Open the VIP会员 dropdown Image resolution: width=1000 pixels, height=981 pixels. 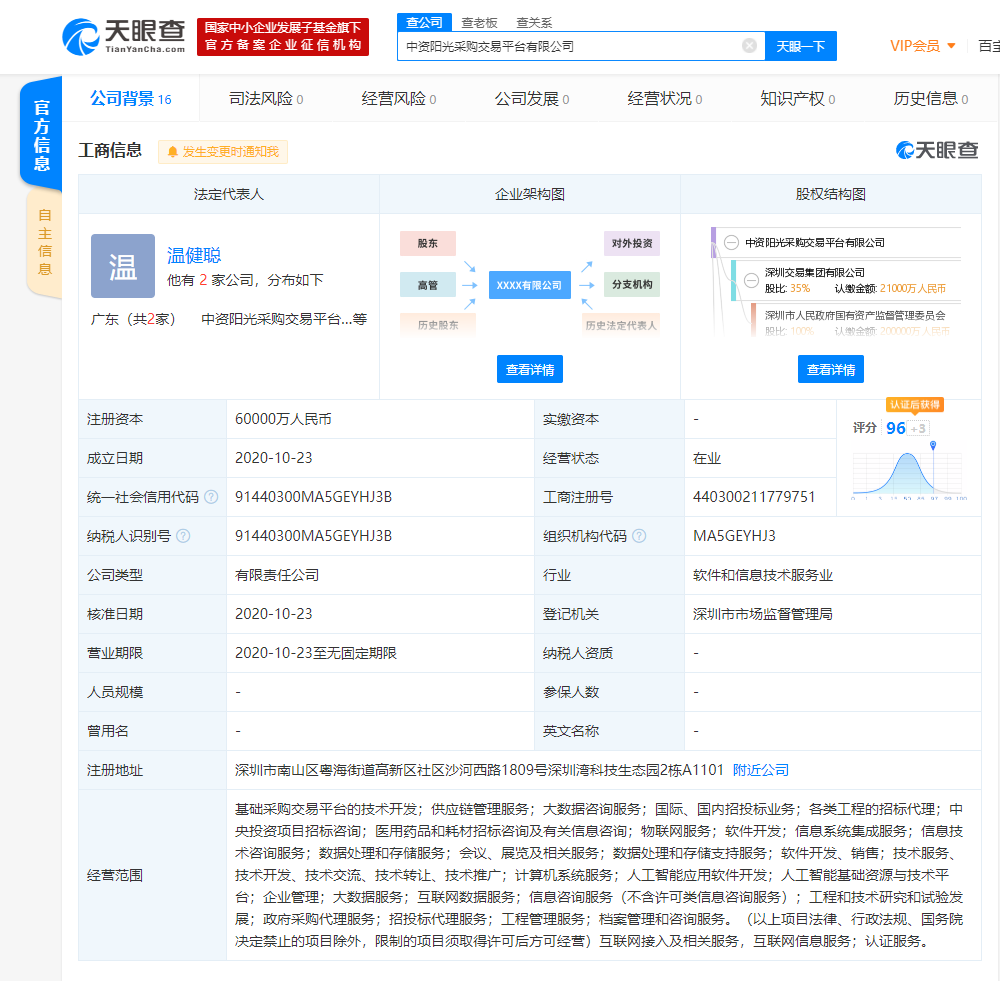point(922,46)
